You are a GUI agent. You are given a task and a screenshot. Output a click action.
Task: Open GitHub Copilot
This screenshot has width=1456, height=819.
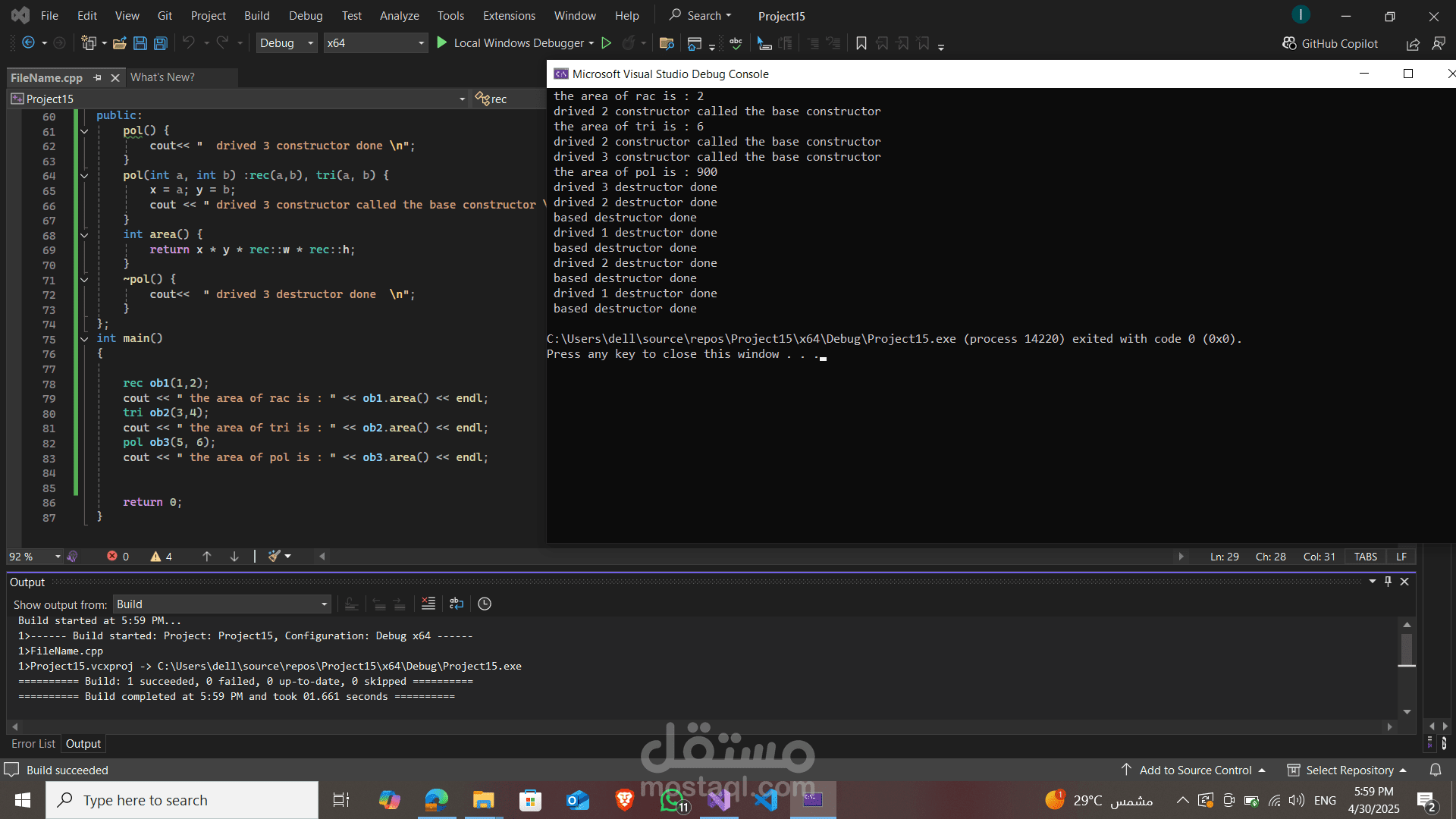tap(1330, 43)
